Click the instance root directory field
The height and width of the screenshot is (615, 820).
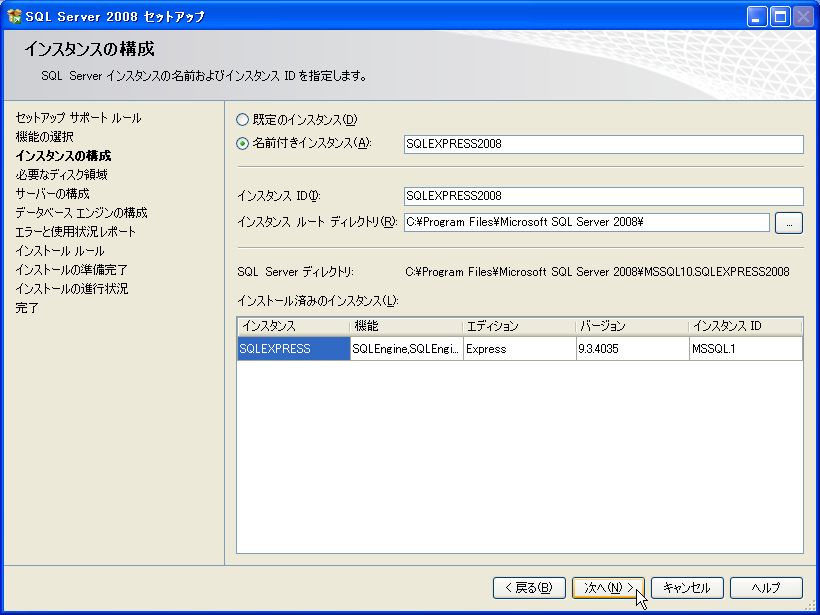tap(586, 222)
